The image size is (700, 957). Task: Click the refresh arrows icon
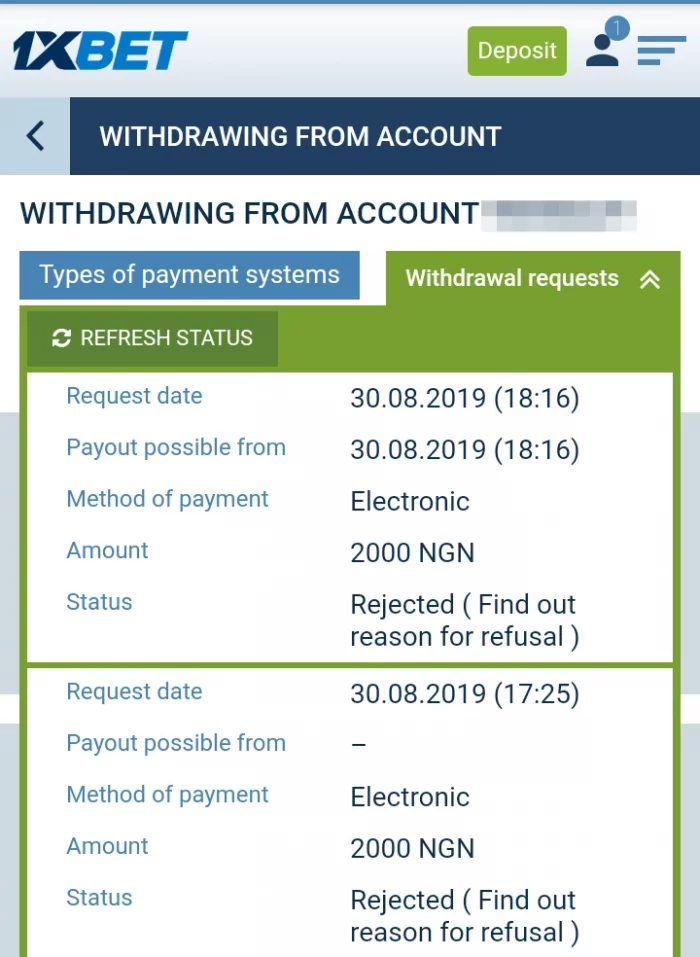62,338
